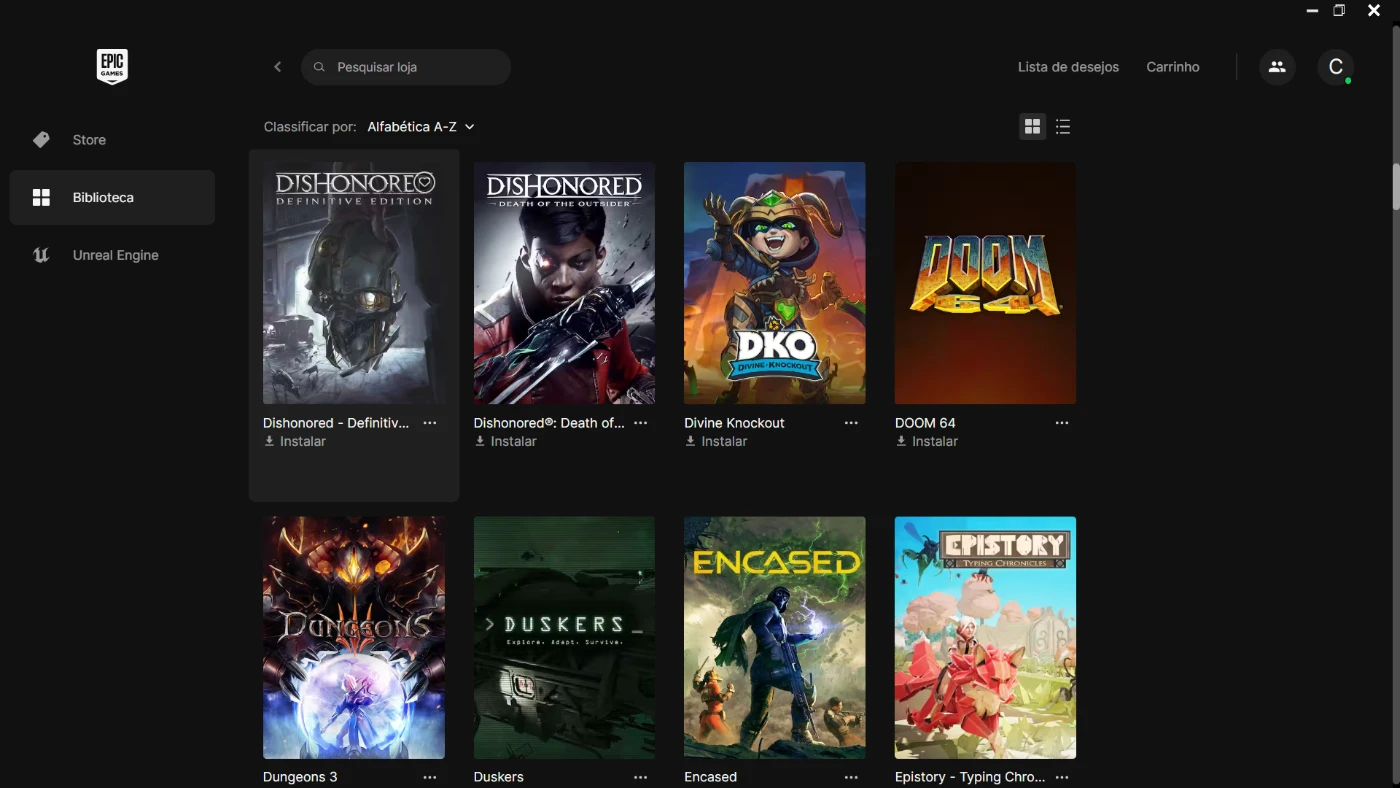This screenshot has width=1400, height=788.
Task: Minimize the Epic Games Launcher window
Action: click(1312, 11)
